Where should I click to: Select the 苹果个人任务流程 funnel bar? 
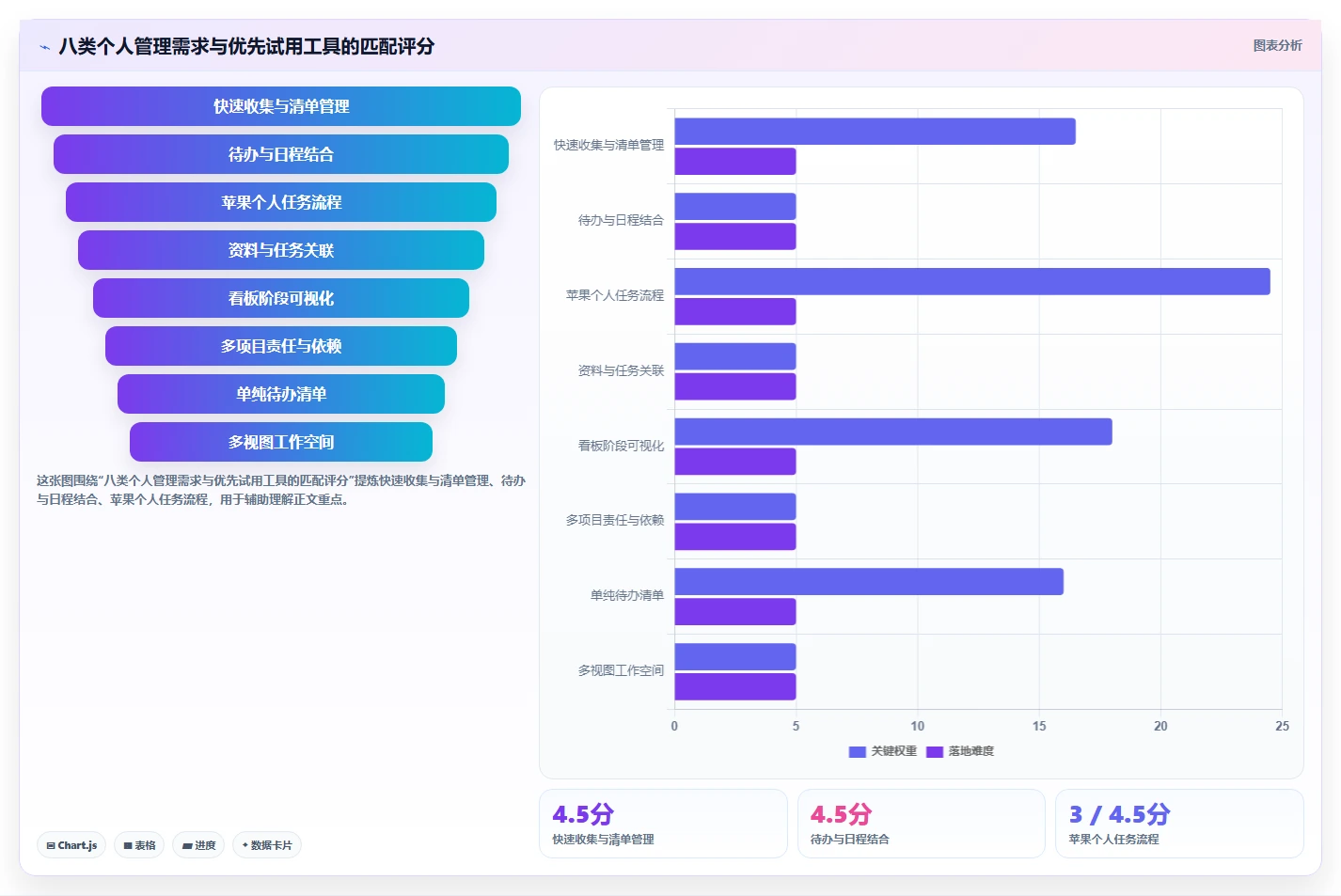coord(281,202)
